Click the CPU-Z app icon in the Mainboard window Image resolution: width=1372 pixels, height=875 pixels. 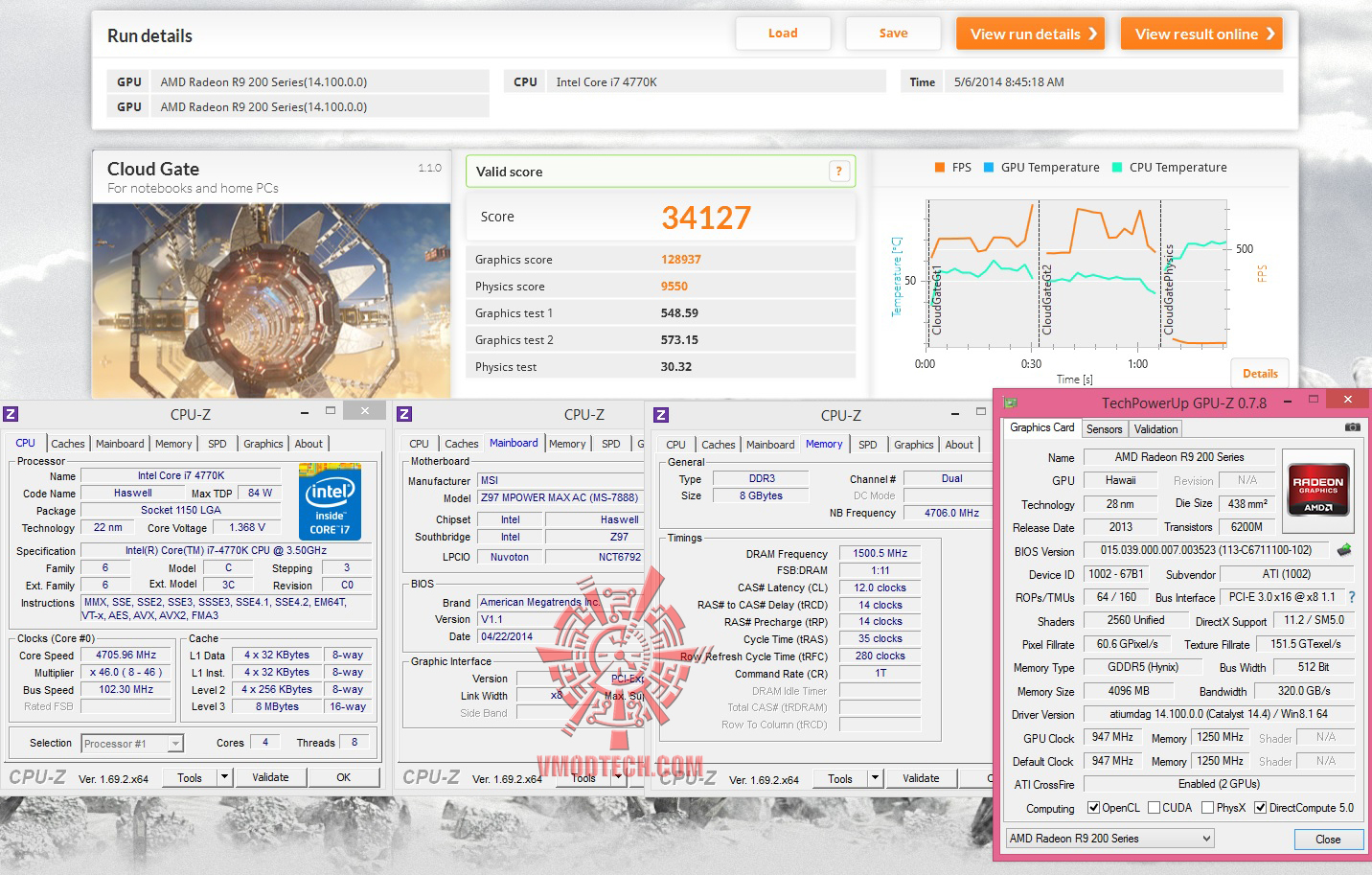404,414
